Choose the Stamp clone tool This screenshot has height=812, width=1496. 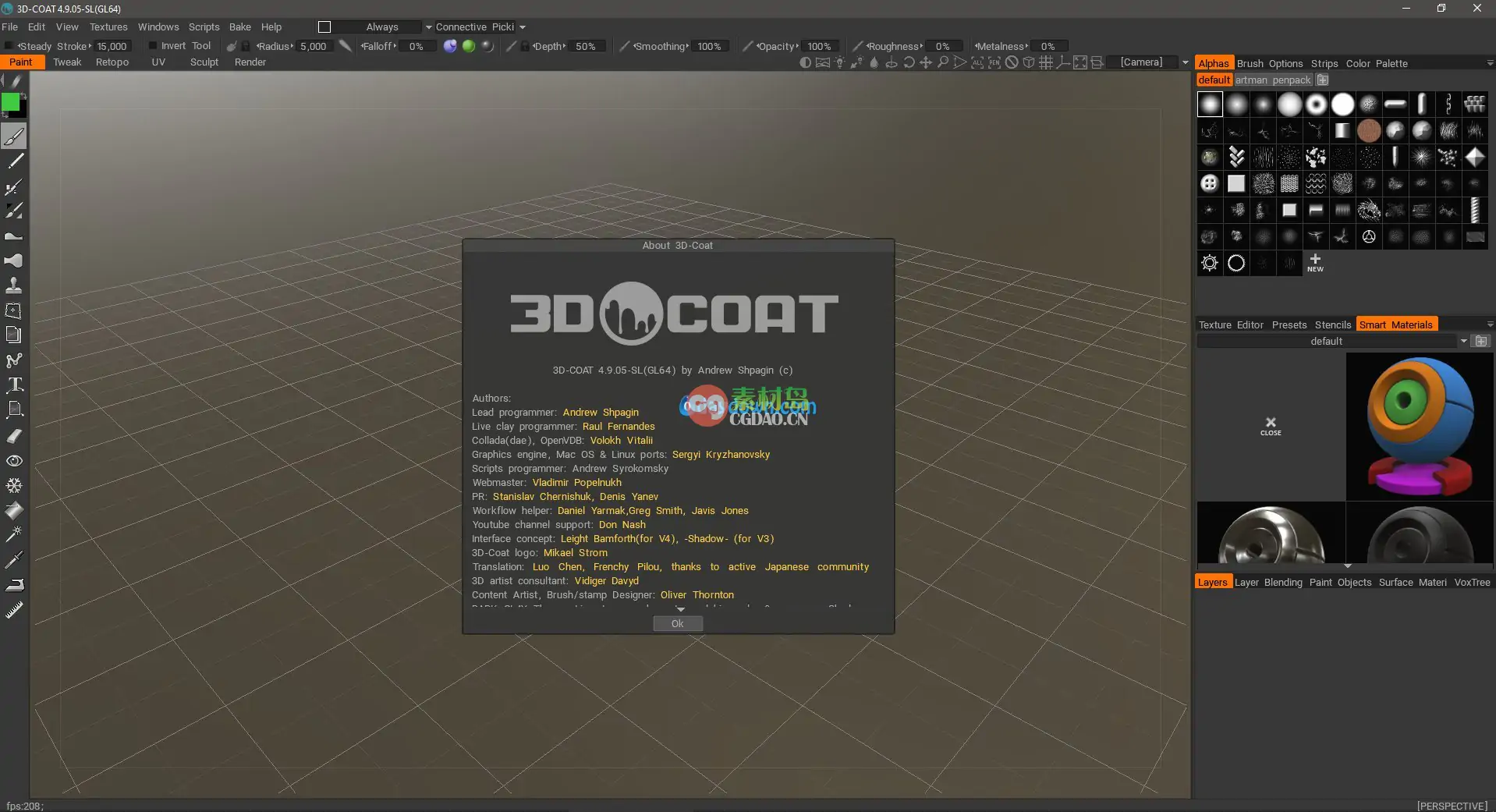coord(14,285)
